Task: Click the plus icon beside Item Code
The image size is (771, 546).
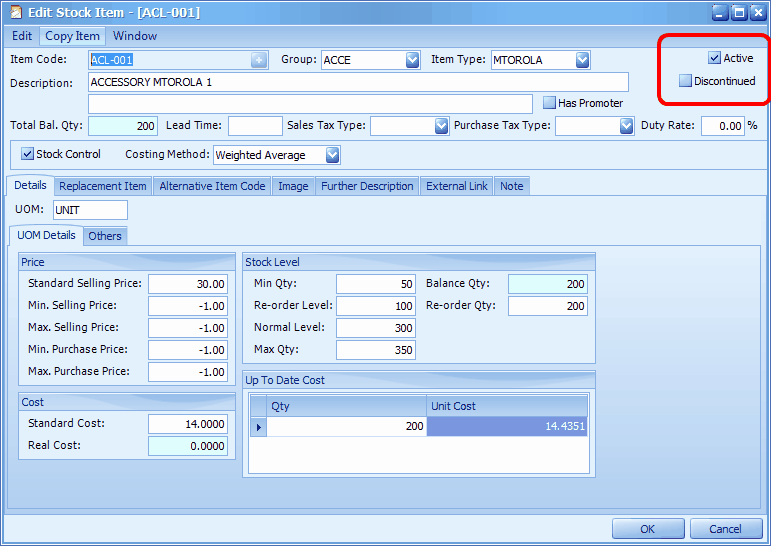Action: 259,60
